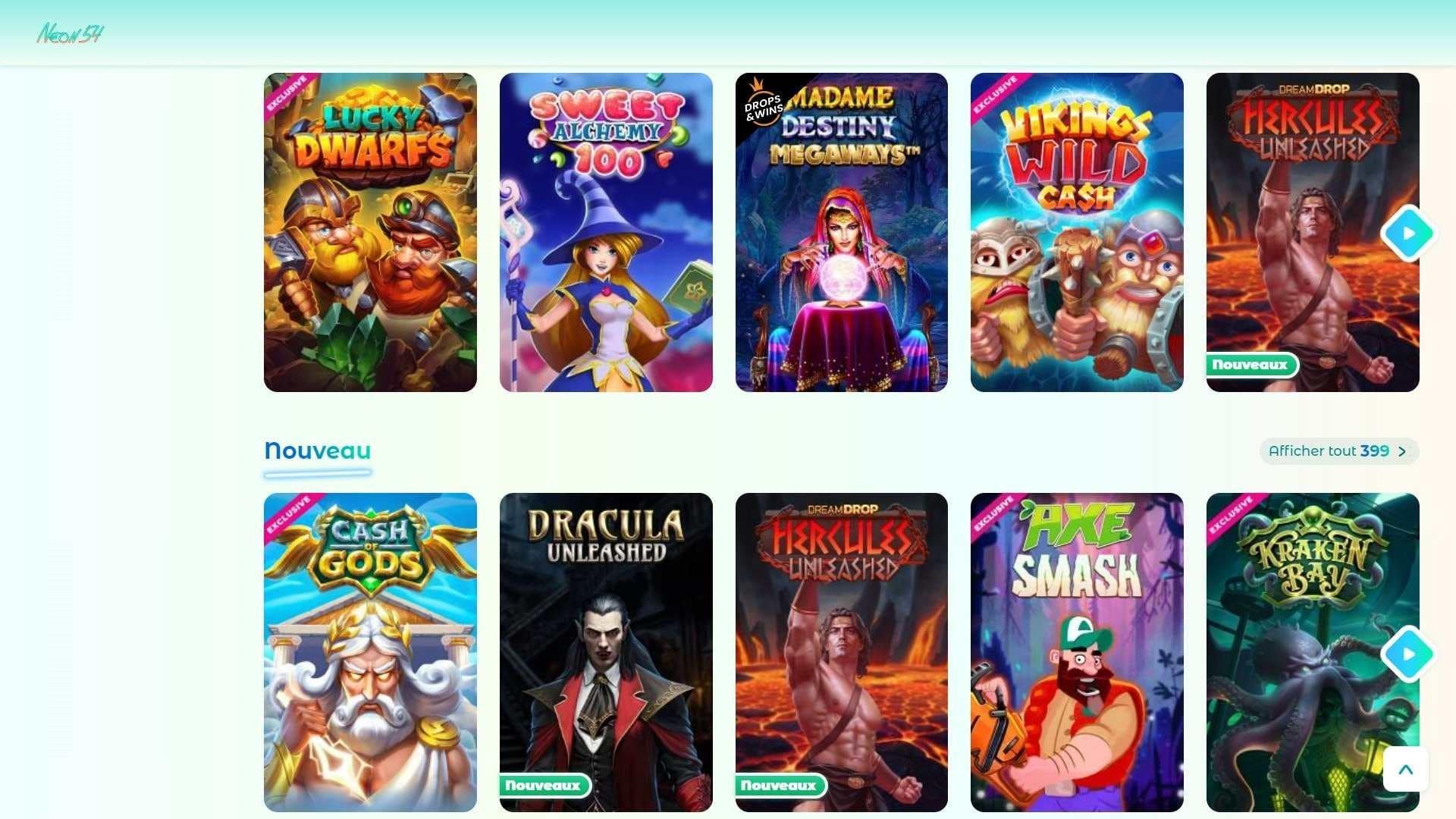Screen dimensions: 1456x819
Task: Open Hercules Unleashed in the top row
Action: pyautogui.click(x=1313, y=232)
